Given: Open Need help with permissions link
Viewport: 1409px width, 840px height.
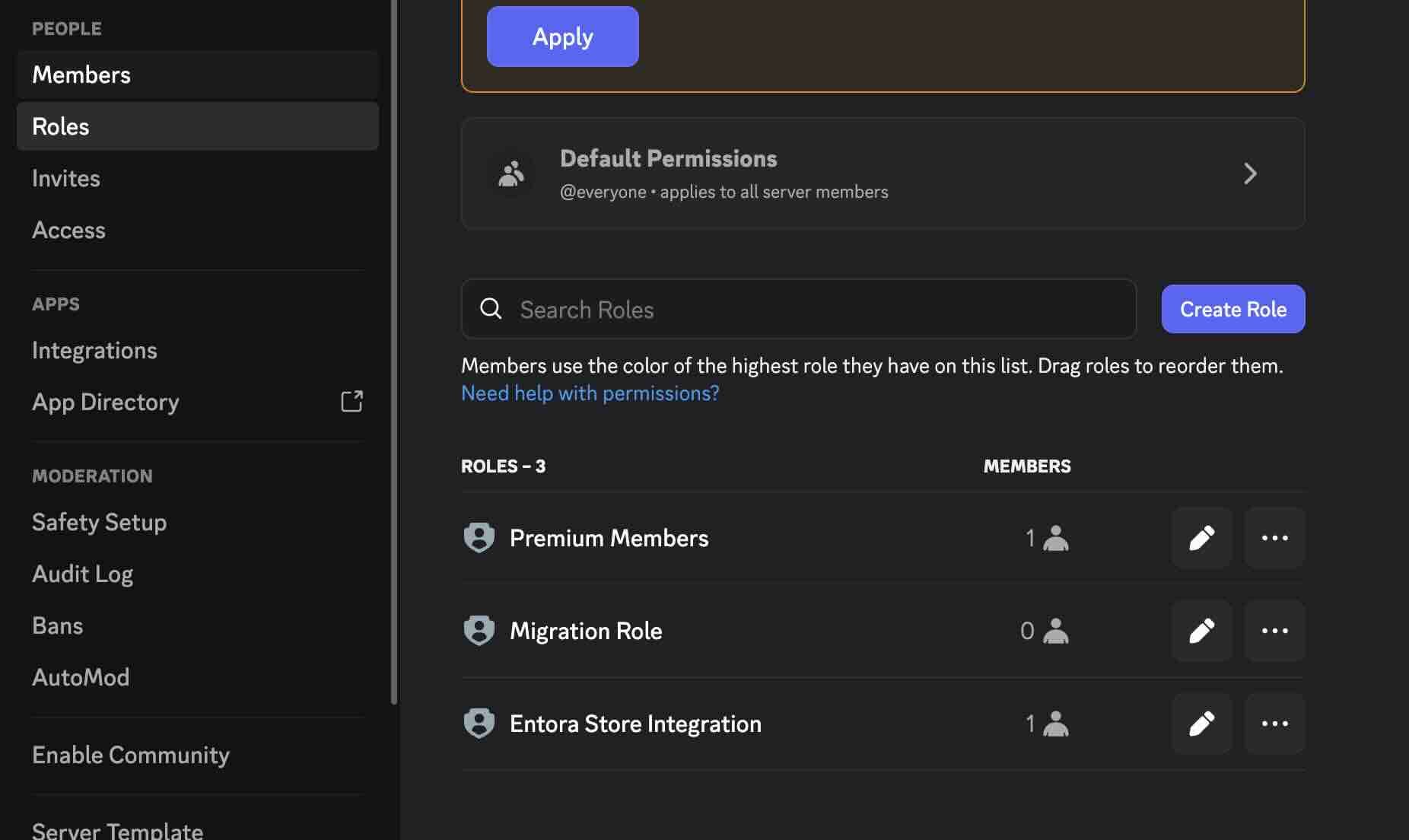Looking at the screenshot, I should [590, 393].
